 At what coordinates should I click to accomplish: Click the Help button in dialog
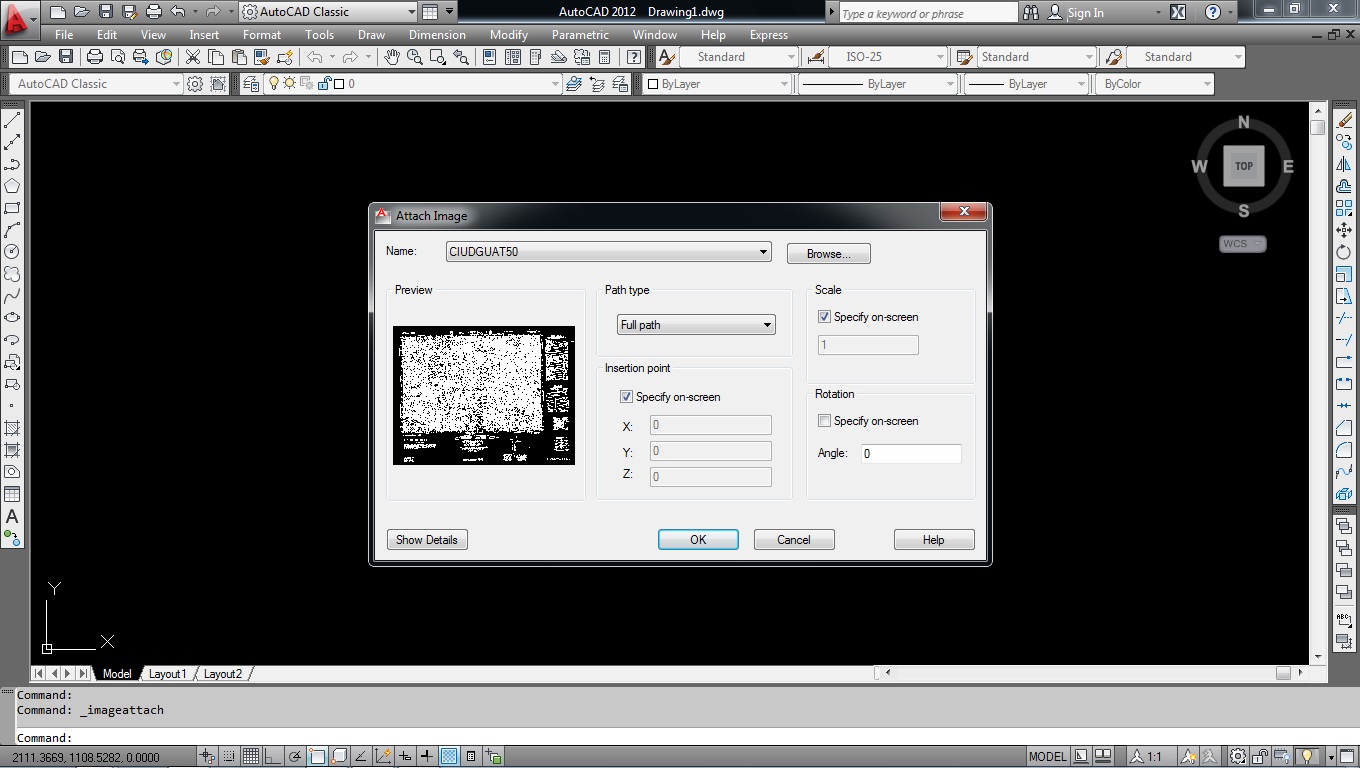(933, 540)
